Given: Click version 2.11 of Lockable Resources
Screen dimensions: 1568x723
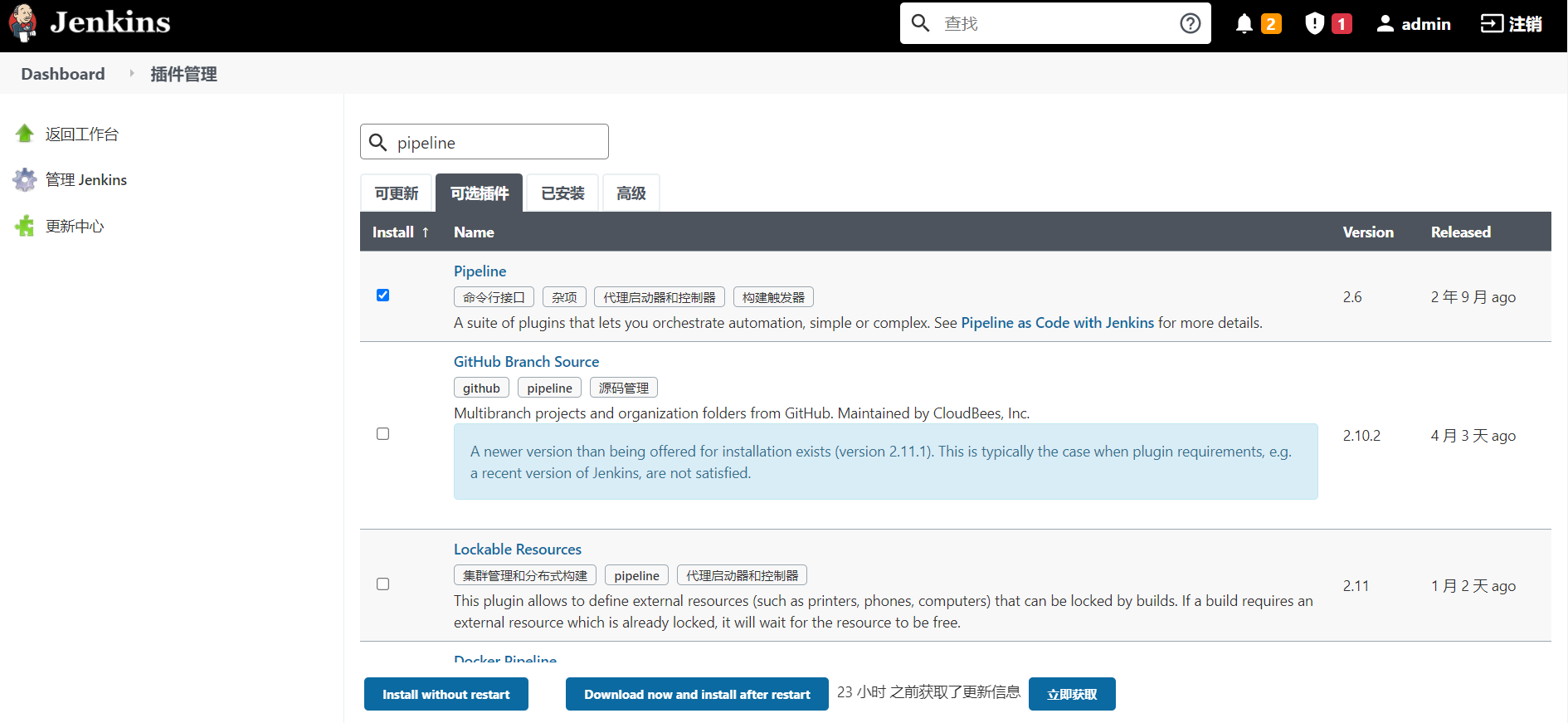Looking at the screenshot, I should [1356, 585].
